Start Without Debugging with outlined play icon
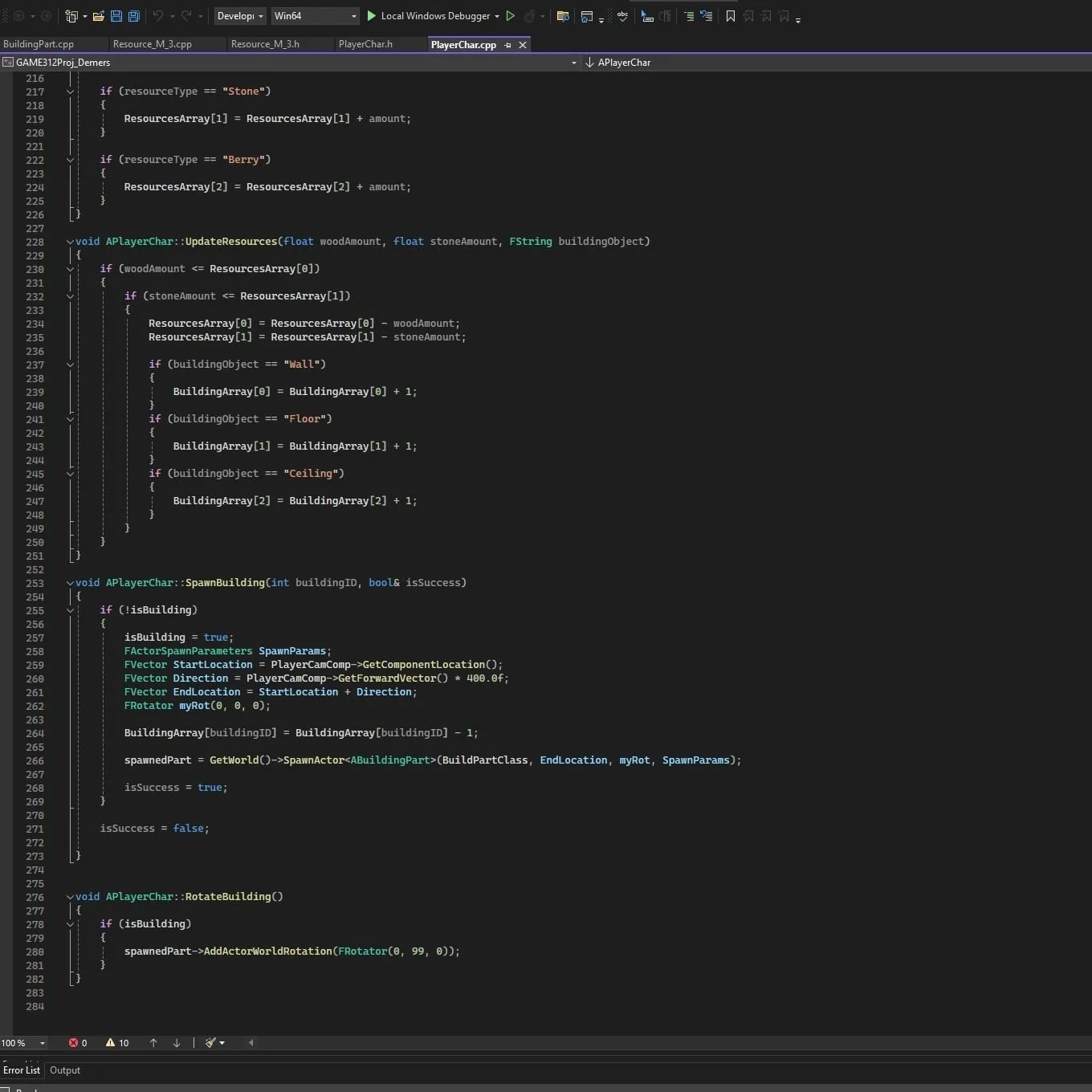Image resolution: width=1092 pixels, height=1092 pixels. (x=510, y=16)
